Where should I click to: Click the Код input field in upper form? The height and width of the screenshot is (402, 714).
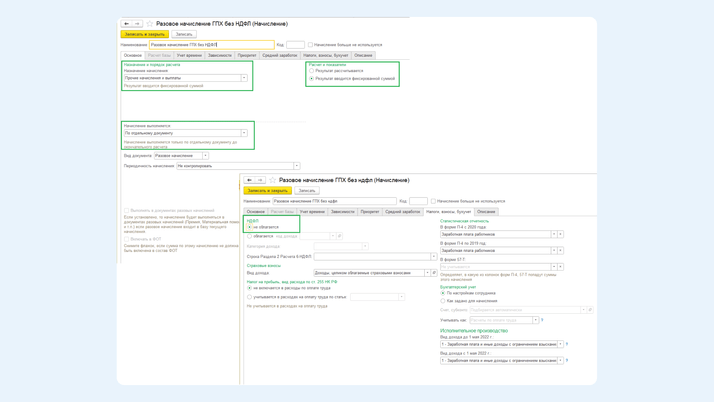pyautogui.click(x=295, y=45)
